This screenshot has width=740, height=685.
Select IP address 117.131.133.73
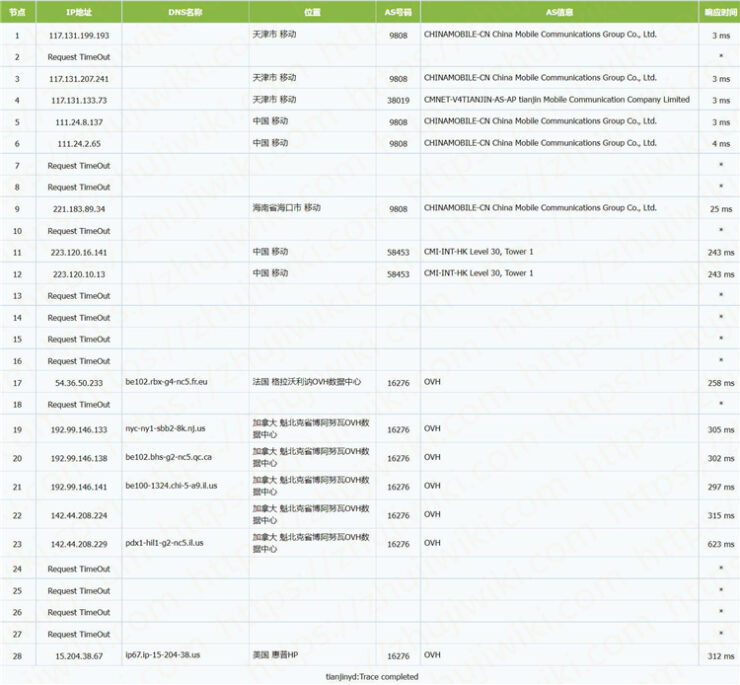pos(79,101)
